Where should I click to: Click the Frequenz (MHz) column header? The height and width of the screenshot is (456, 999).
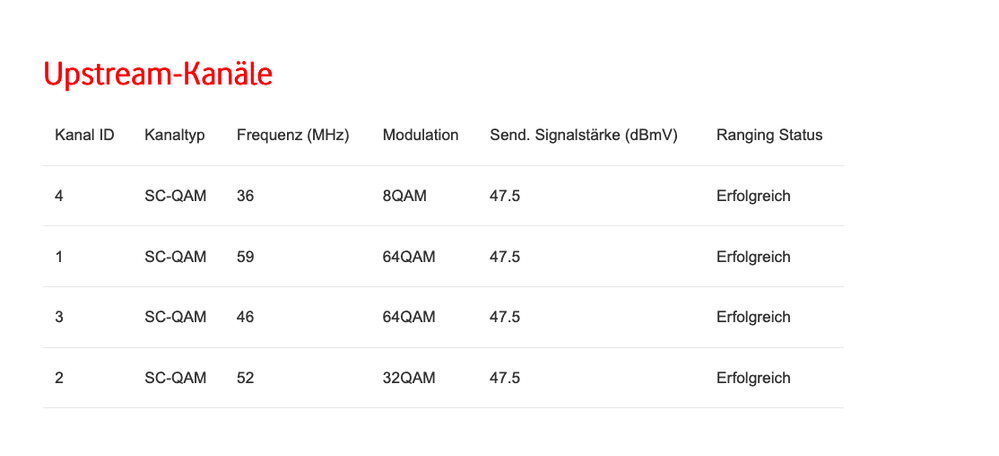coord(292,135)
